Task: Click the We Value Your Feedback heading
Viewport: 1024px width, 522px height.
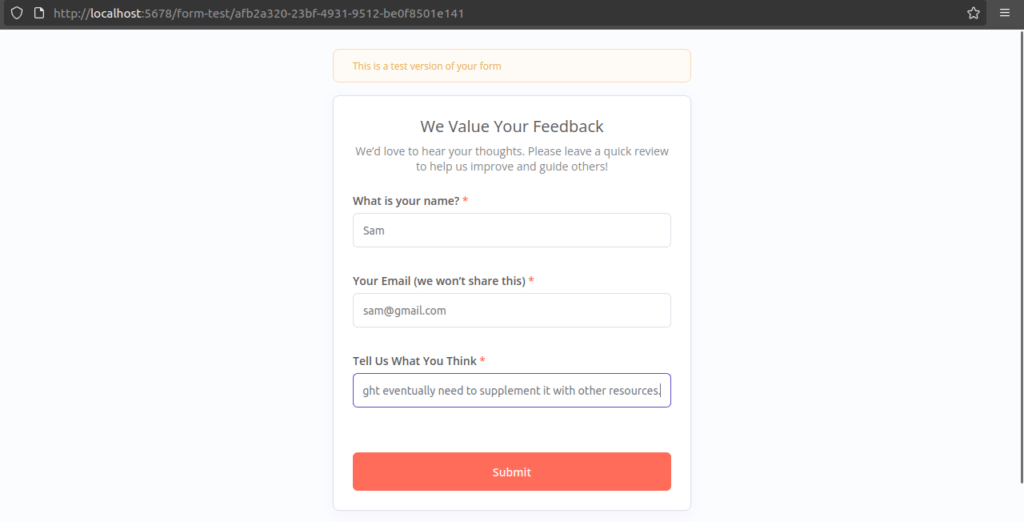Action: (x=511, y=127)
